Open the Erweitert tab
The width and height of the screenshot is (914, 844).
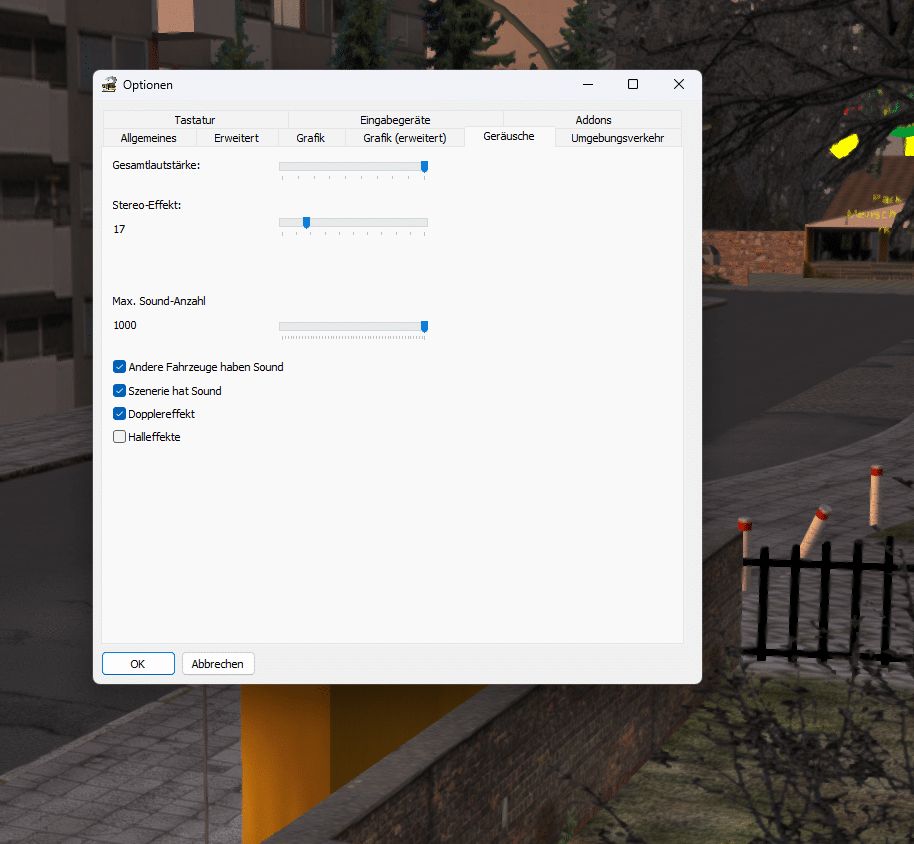pos(236,138)
